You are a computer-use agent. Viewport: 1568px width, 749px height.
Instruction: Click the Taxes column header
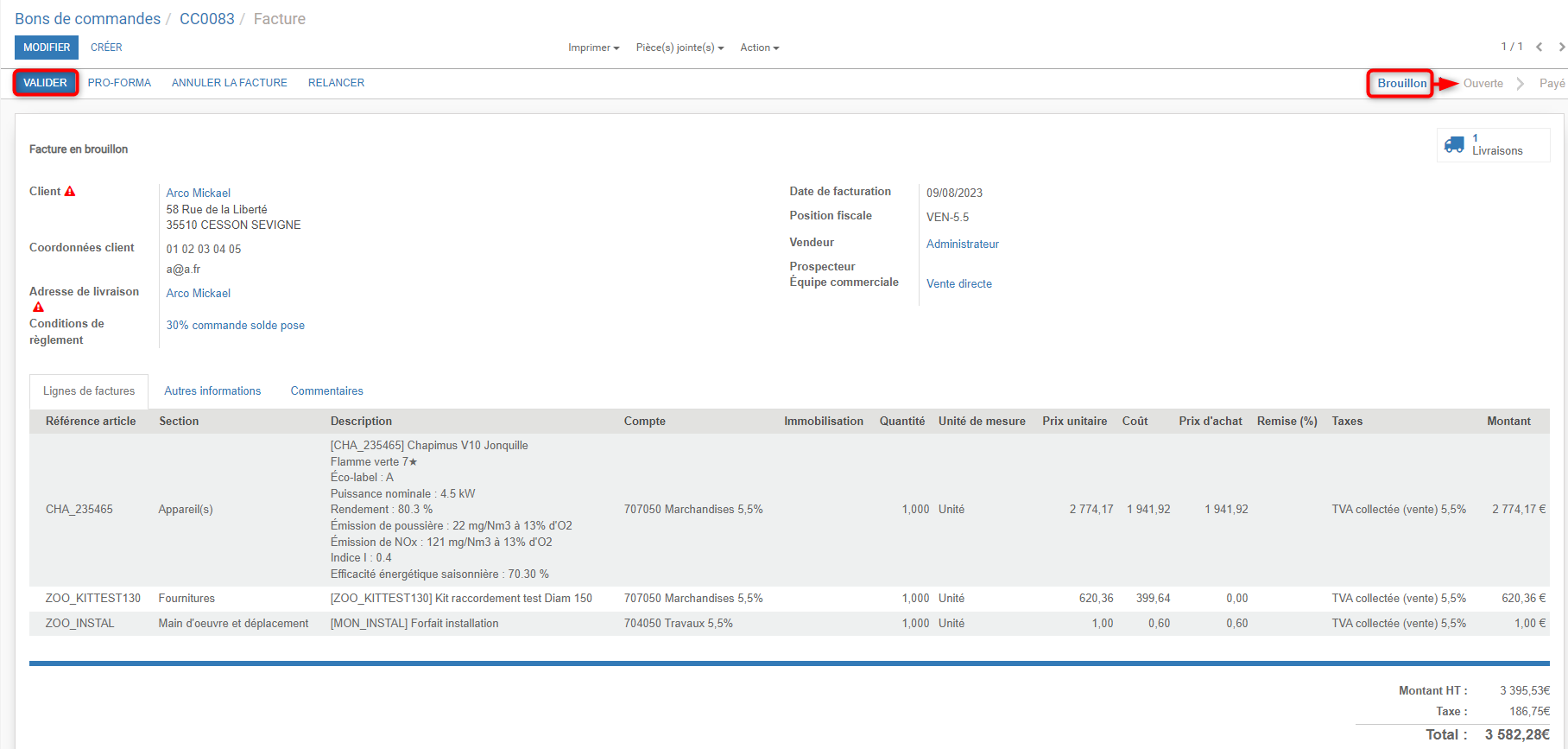1347,422
